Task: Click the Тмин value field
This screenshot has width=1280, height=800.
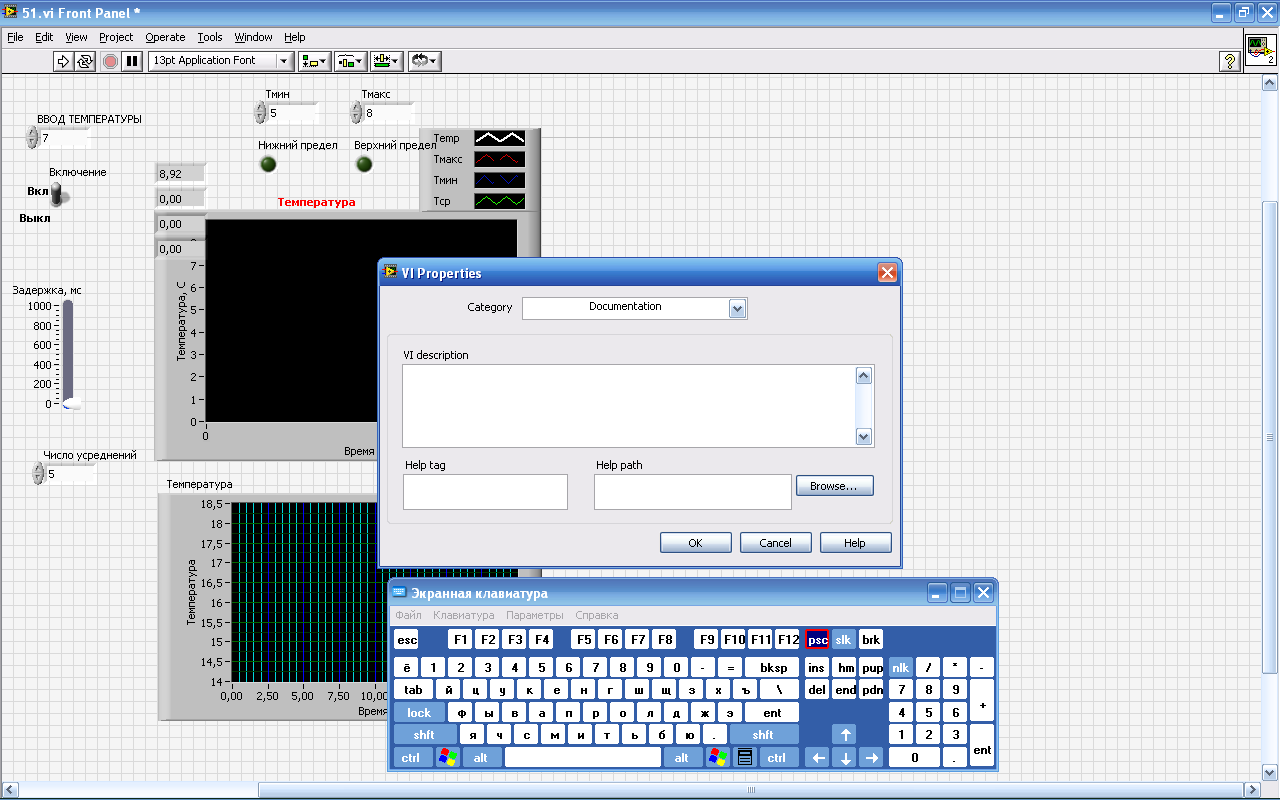Action: (x=291, y=113)
